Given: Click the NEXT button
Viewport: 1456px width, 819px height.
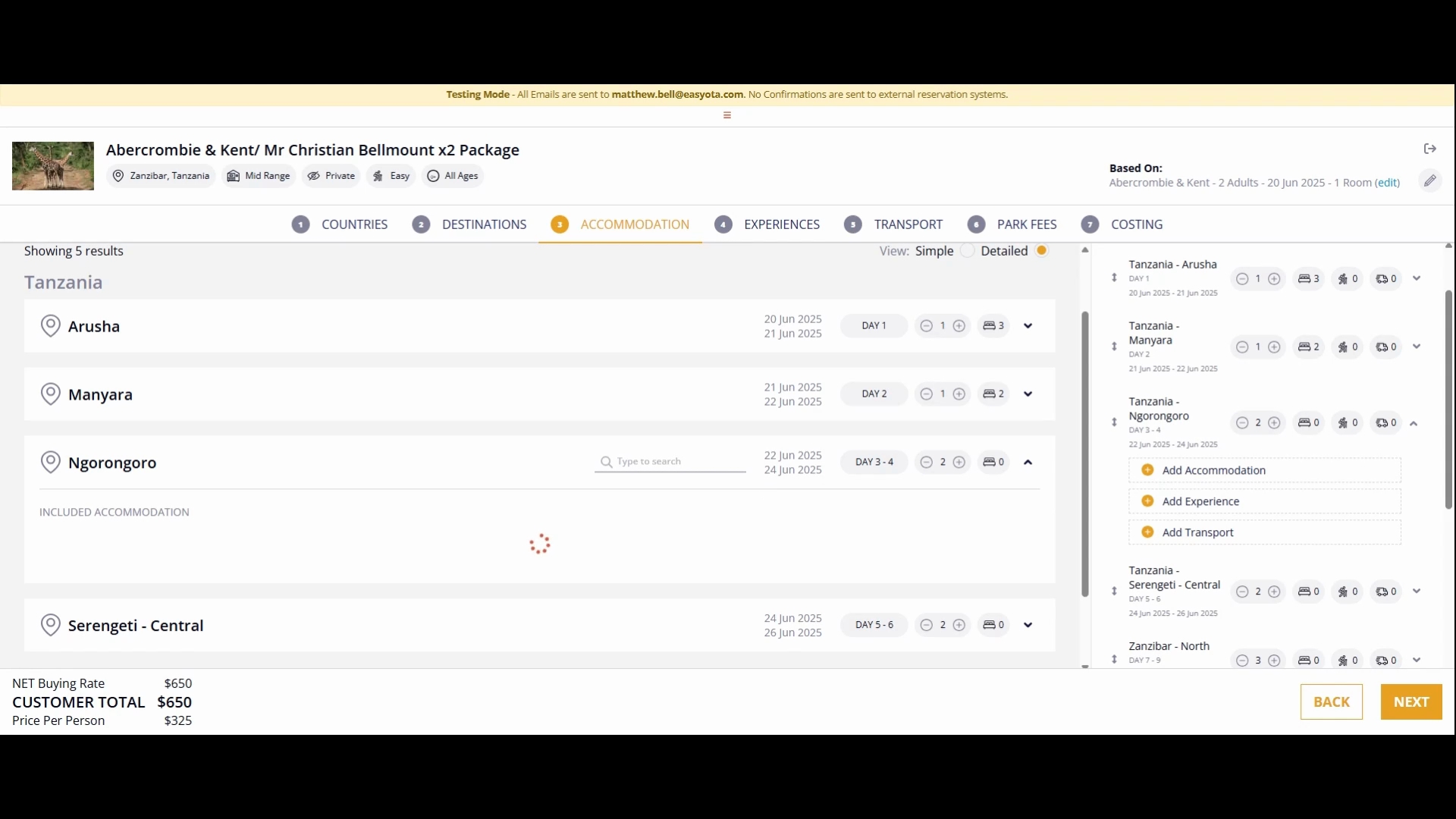Looking at the screenshot, I should click(1411, 702).
